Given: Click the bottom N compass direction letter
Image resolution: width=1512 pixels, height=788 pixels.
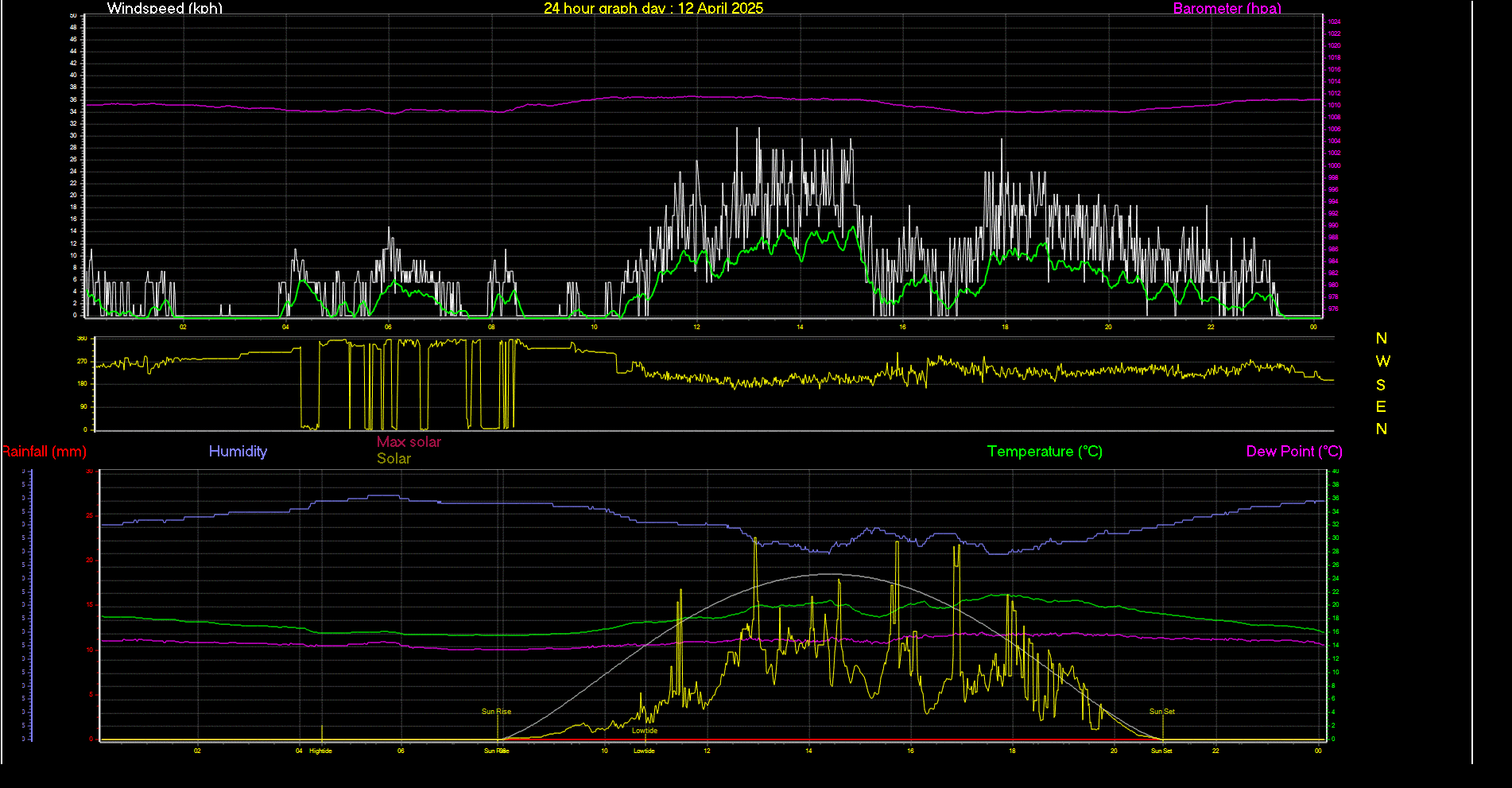Looking at the screenshot, I should (x=1381, y=429).
